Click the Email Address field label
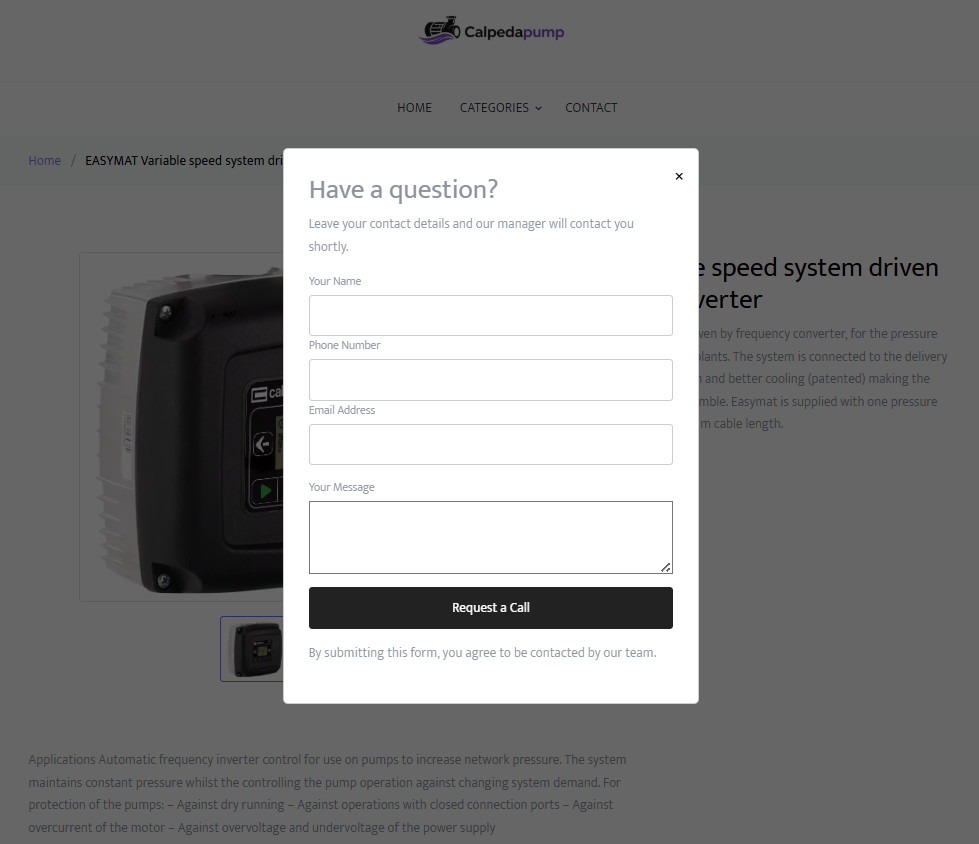The height and width of the screenshot is (844, 979). tap(342, 410)
